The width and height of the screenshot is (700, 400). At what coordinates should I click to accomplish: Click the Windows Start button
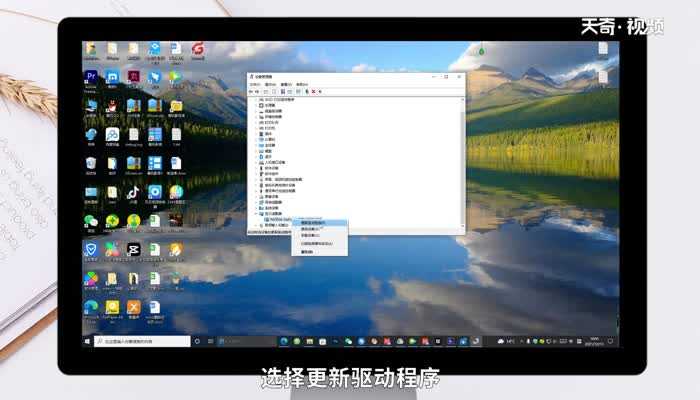pyautogui.click(x=88, y=341)
